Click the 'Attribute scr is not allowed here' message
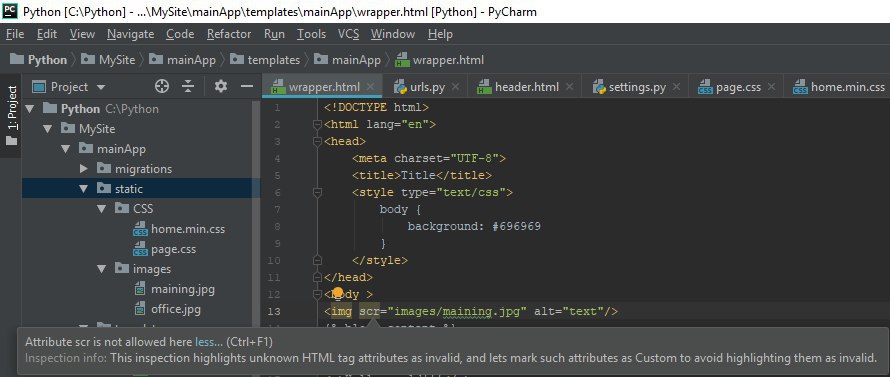The width and height of the screenshot is (890, 377). coord(108,342)
